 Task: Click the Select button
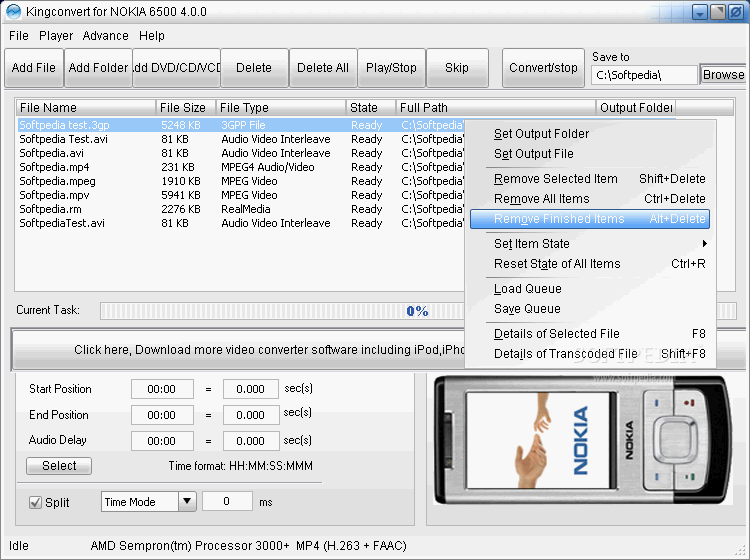coord(59,466)
